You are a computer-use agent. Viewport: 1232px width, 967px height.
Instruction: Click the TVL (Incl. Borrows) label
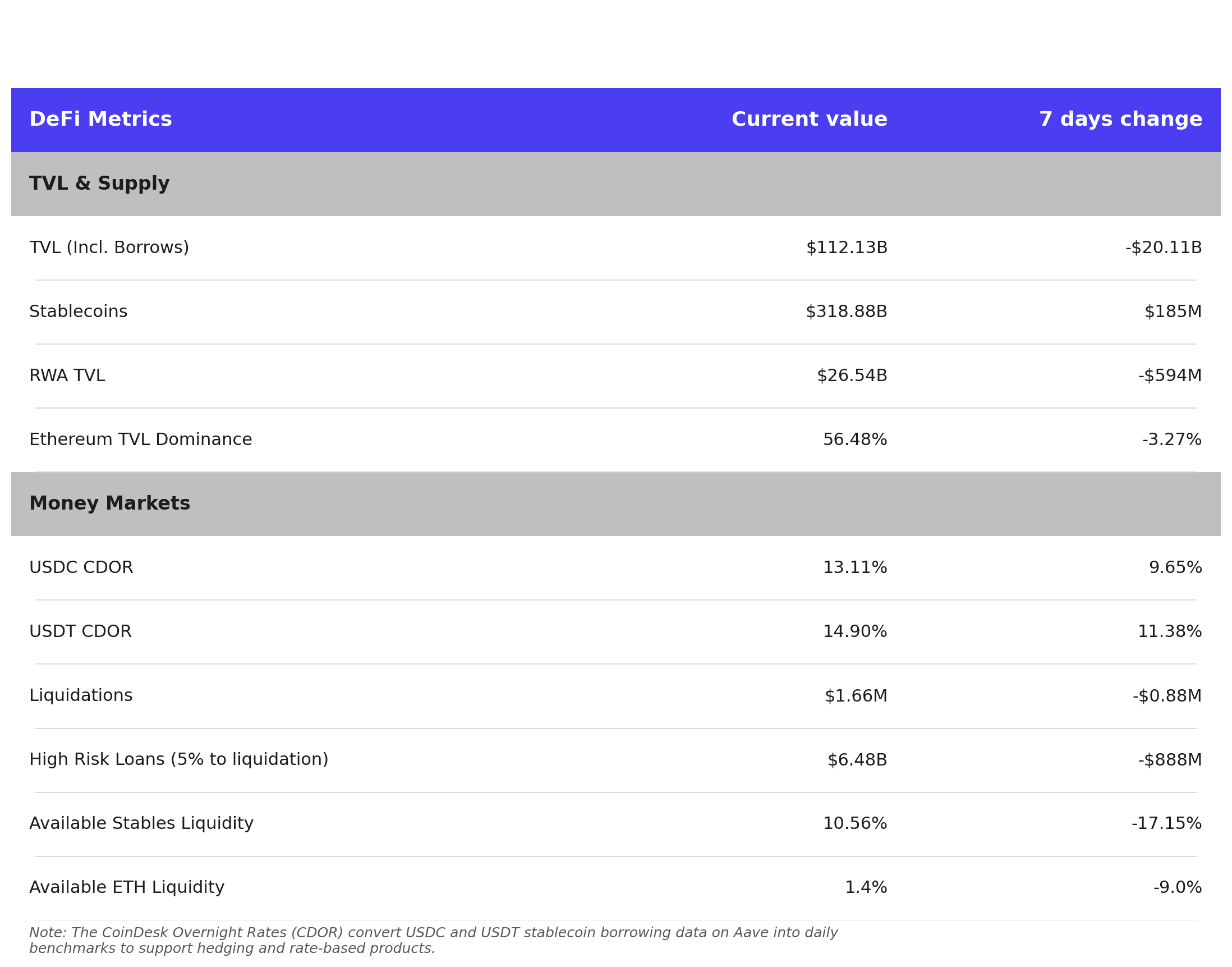click(x=109, y=248)
